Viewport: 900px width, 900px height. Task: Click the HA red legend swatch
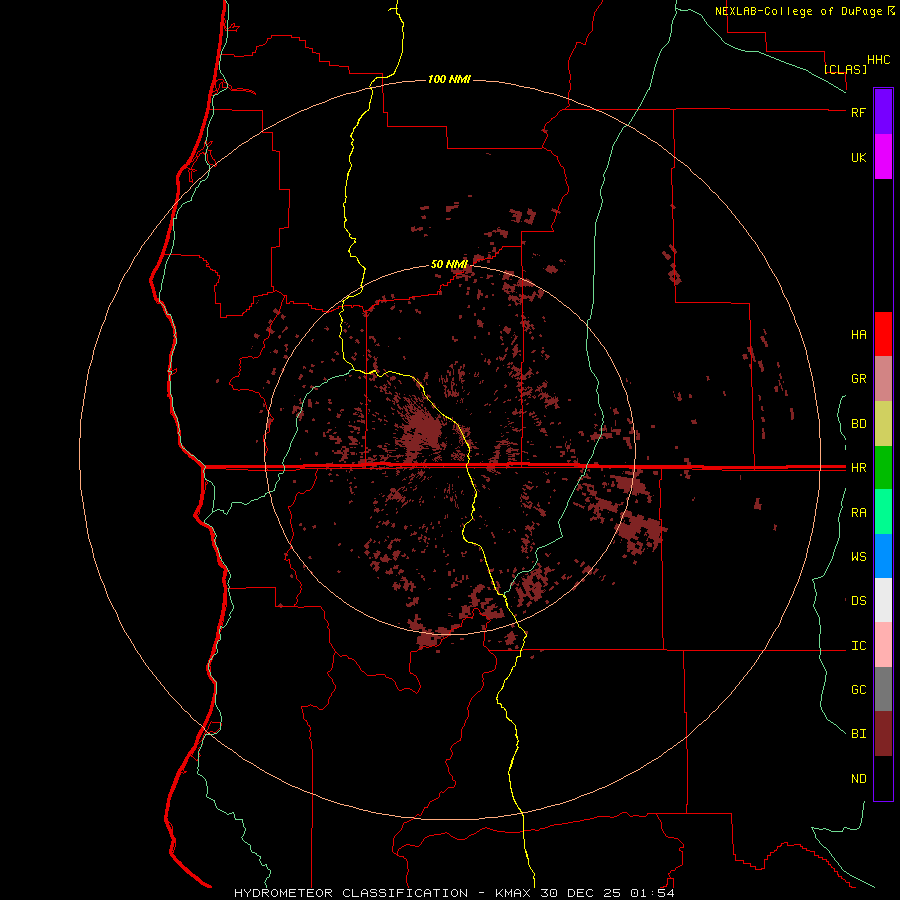(x=883, y=334)
